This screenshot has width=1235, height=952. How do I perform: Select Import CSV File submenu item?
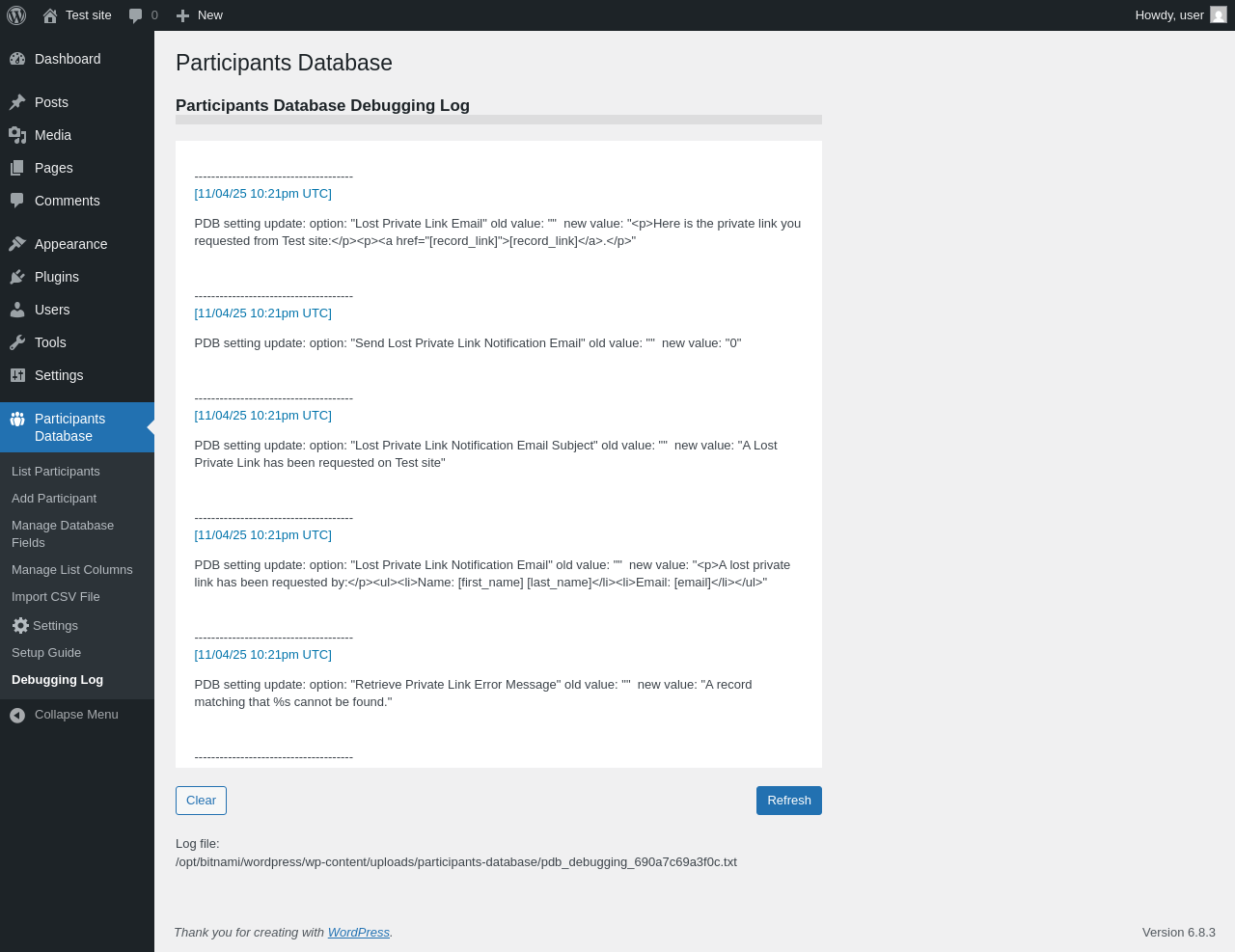(56, 597)
